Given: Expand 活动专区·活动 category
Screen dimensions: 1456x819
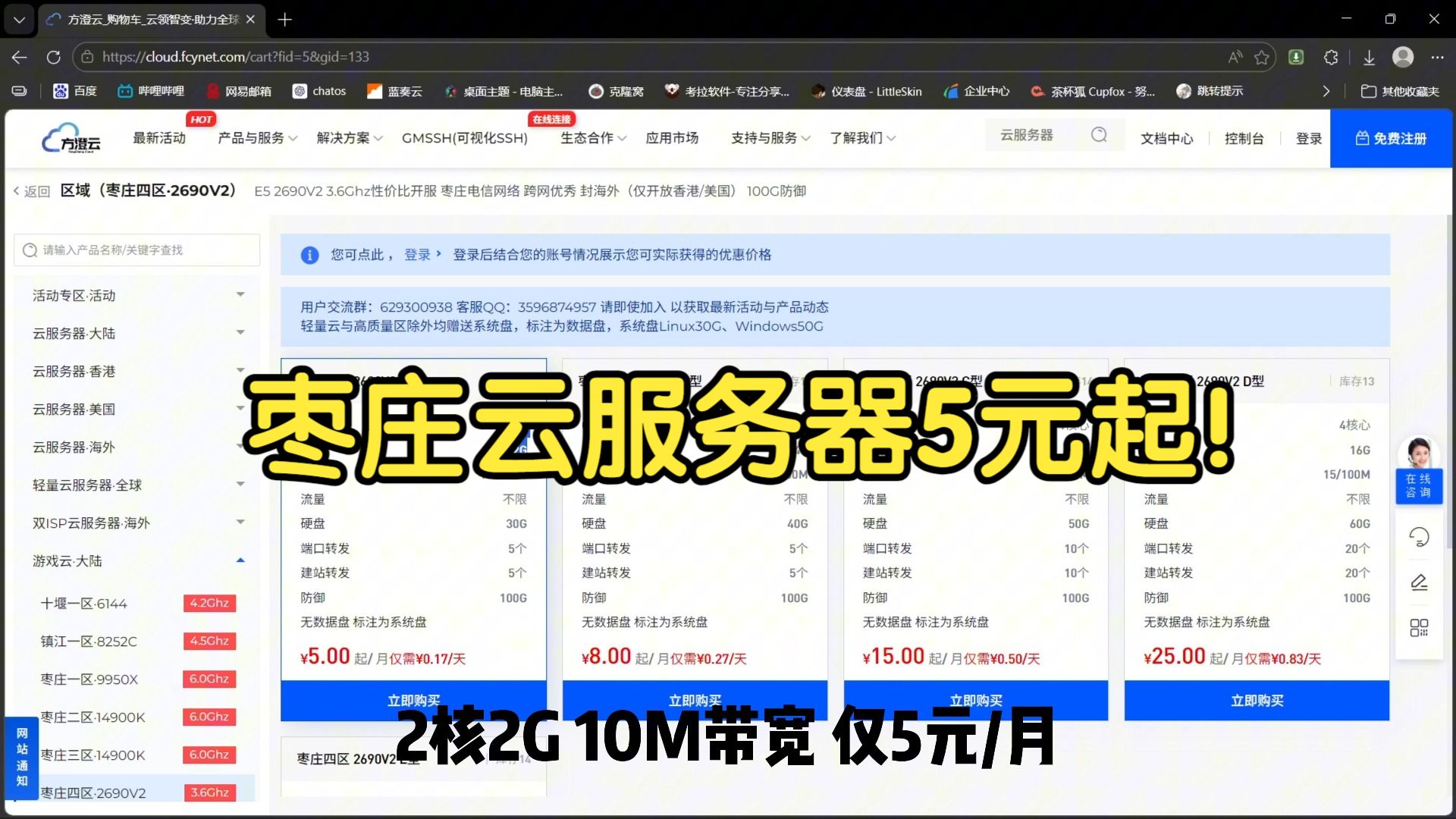Looking at the screenshot, I should 136,296.
